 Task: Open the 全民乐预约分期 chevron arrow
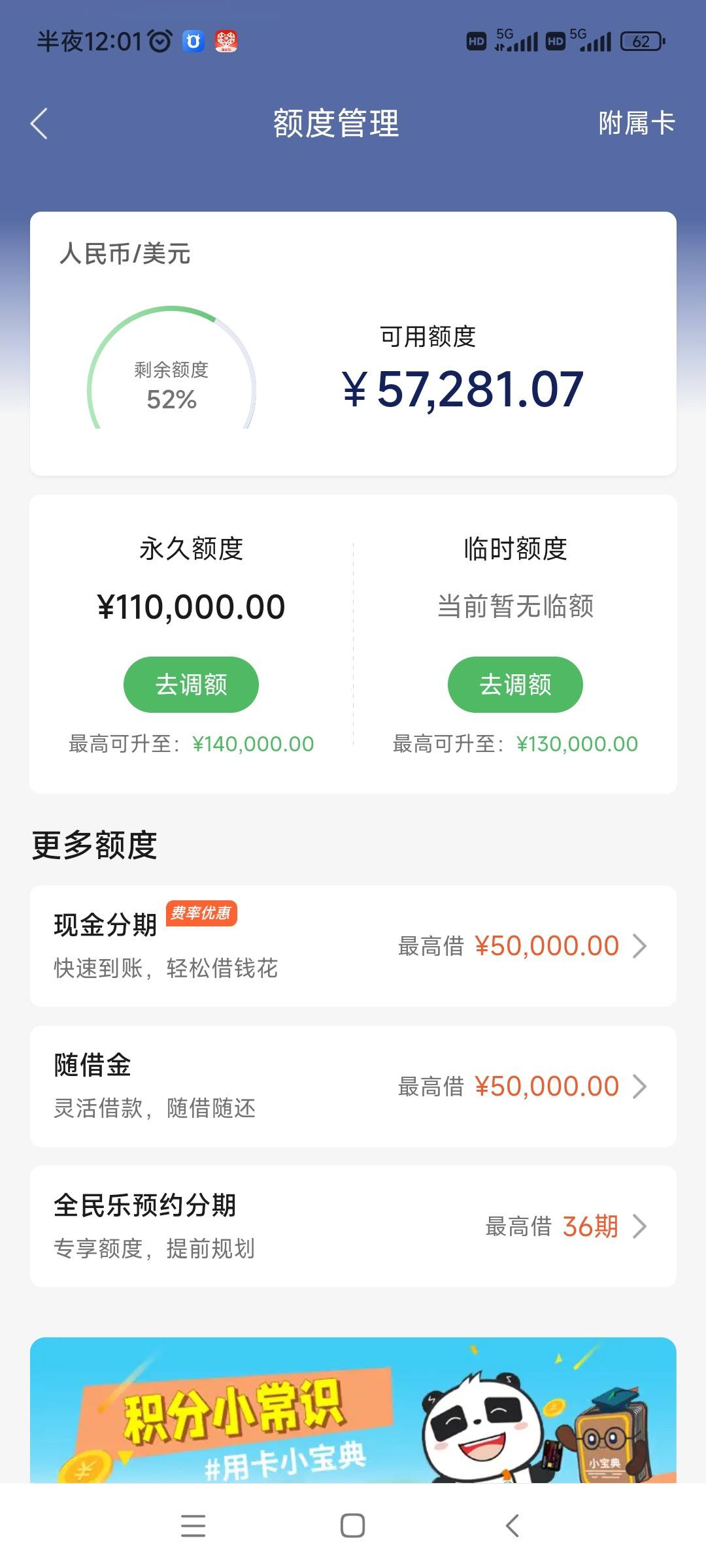click(640, 1226)
